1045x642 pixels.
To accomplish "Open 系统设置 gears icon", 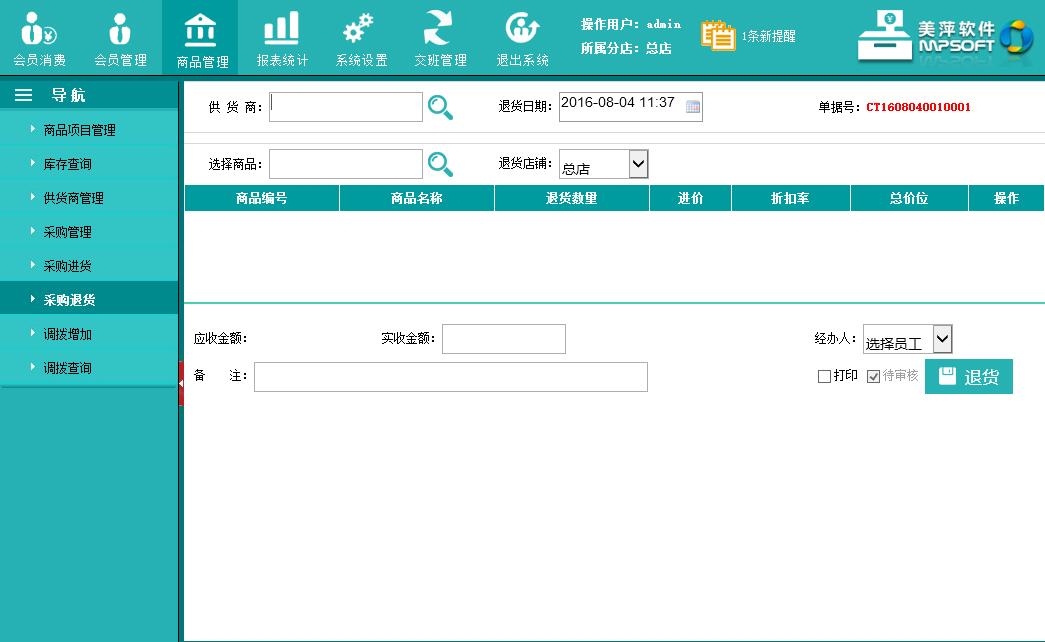I will click(360, 30).
